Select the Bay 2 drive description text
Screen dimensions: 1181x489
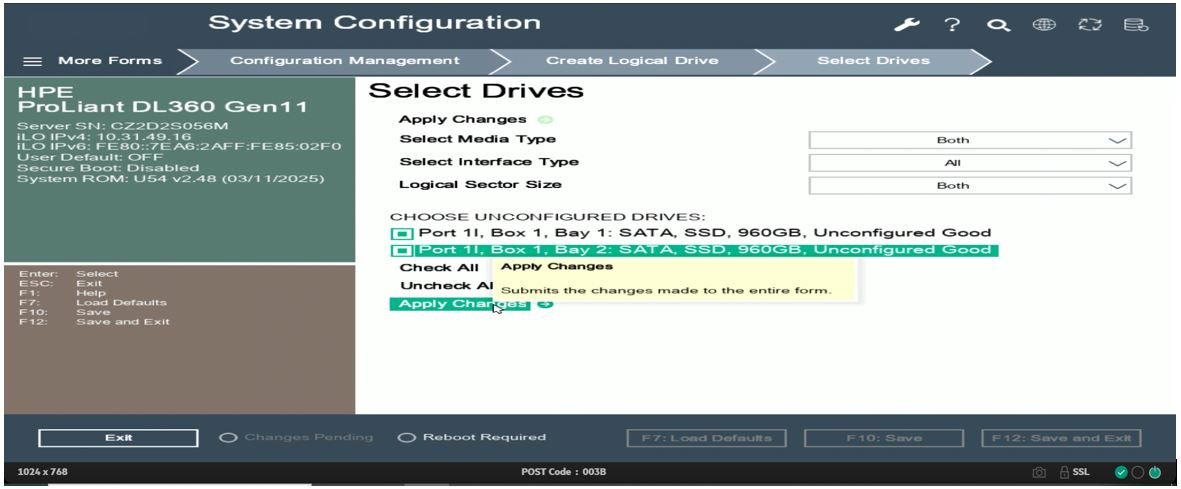[x=705, y=250]
